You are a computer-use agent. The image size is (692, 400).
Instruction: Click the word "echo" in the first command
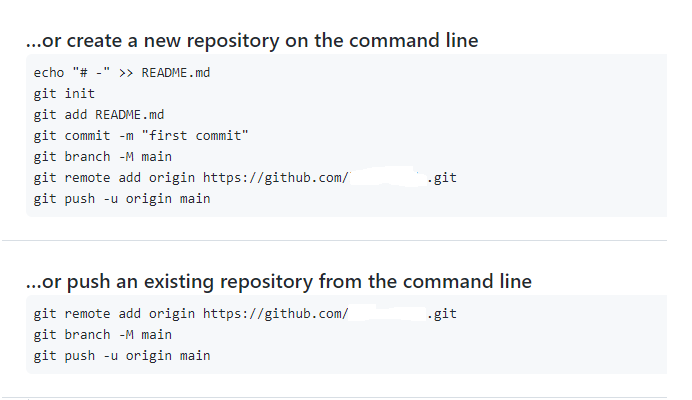pyautogui.click(x=49, y=72)
